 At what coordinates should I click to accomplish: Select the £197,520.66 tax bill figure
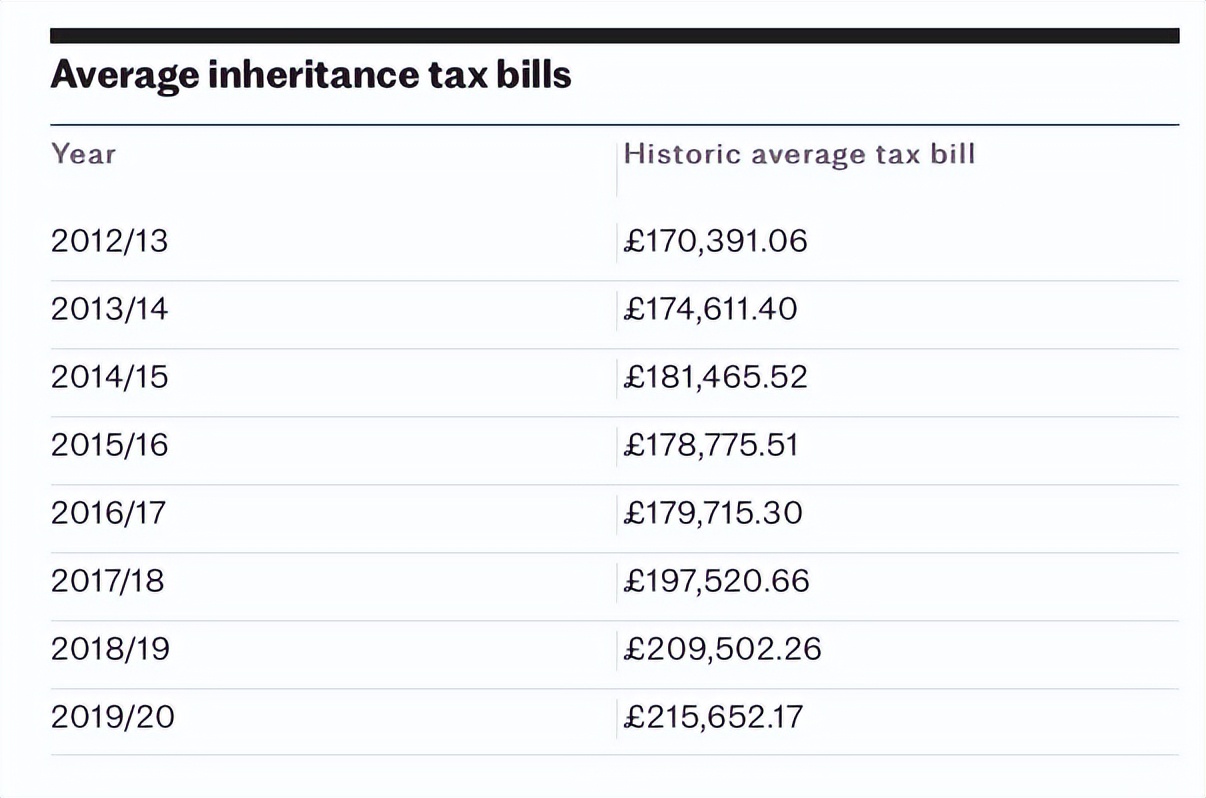716,581
